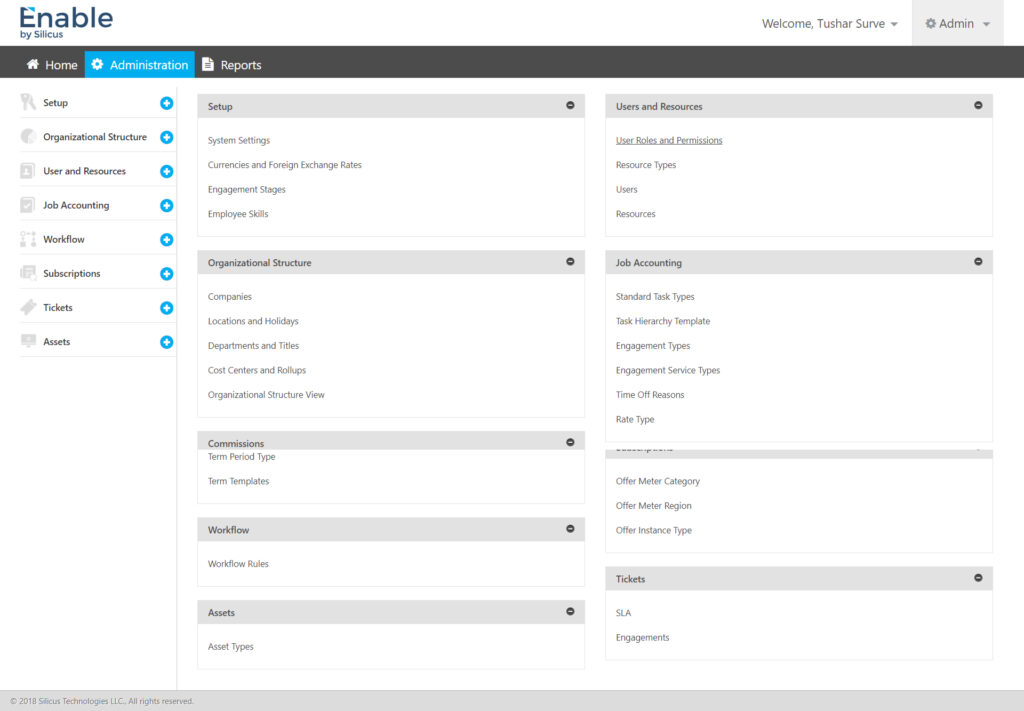Open the Admin dropdown arrow
1024x711 pixels.
click(x=987, y=24)
